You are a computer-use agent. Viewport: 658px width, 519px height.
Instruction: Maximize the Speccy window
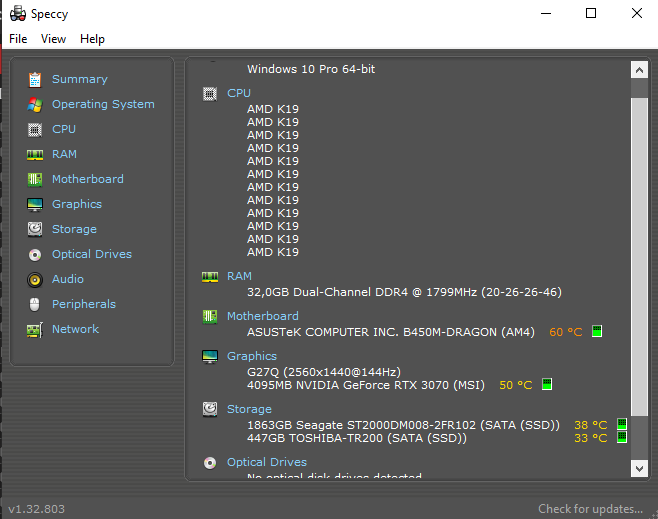[x=591, y=13]
